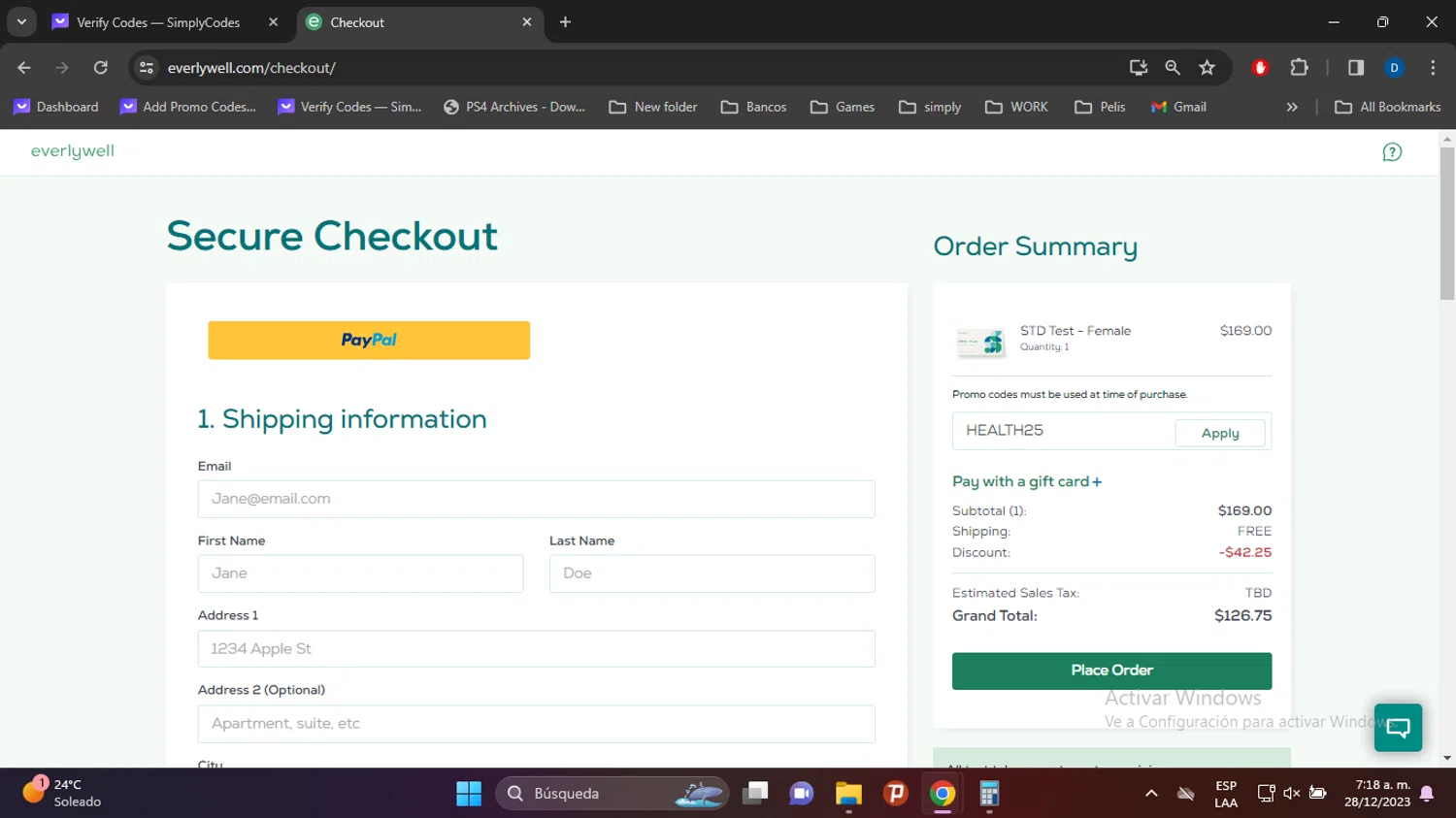The height and width of the screenshot is (818, 1456).
Task: Open Task View in the taskbar
Action: click(755, 794)
